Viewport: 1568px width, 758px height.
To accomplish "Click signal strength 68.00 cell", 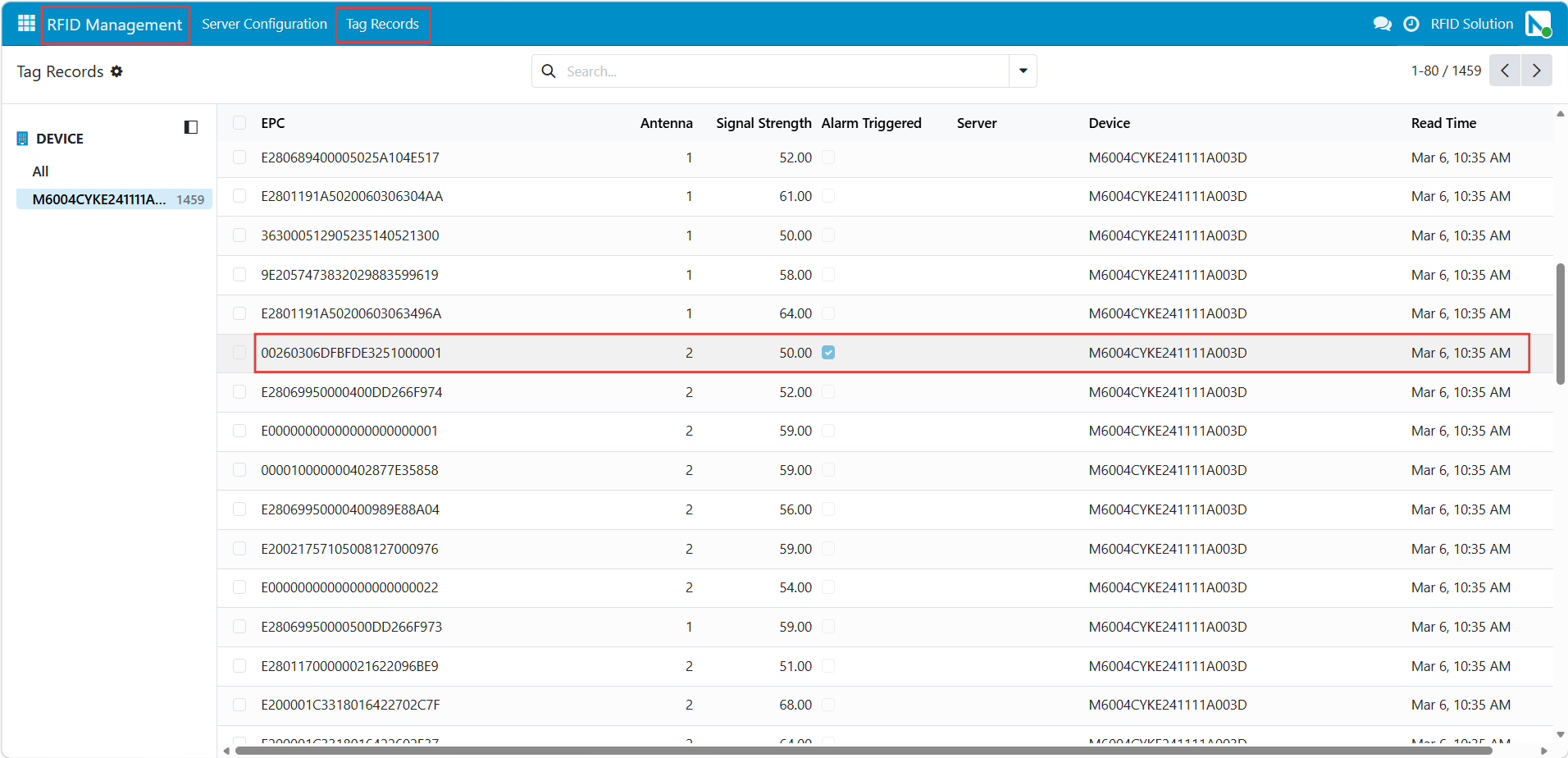I will (795, 705).
